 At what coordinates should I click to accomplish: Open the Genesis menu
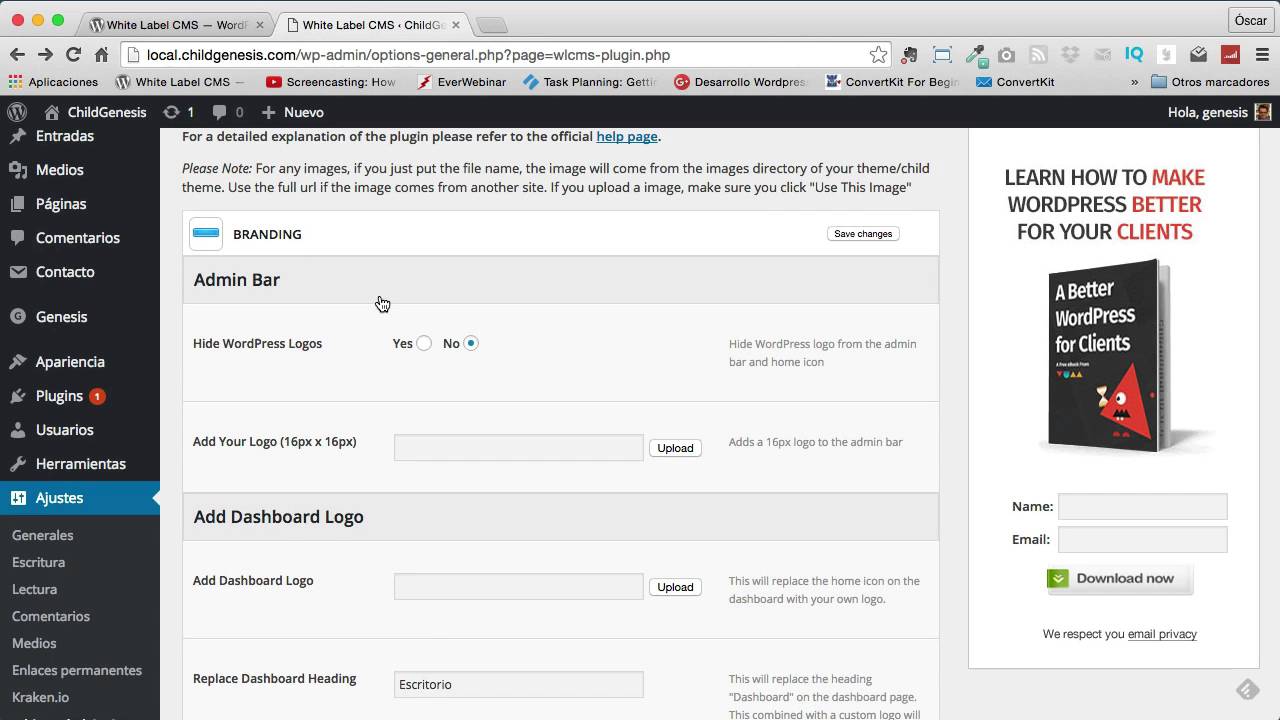coord(80,317)
